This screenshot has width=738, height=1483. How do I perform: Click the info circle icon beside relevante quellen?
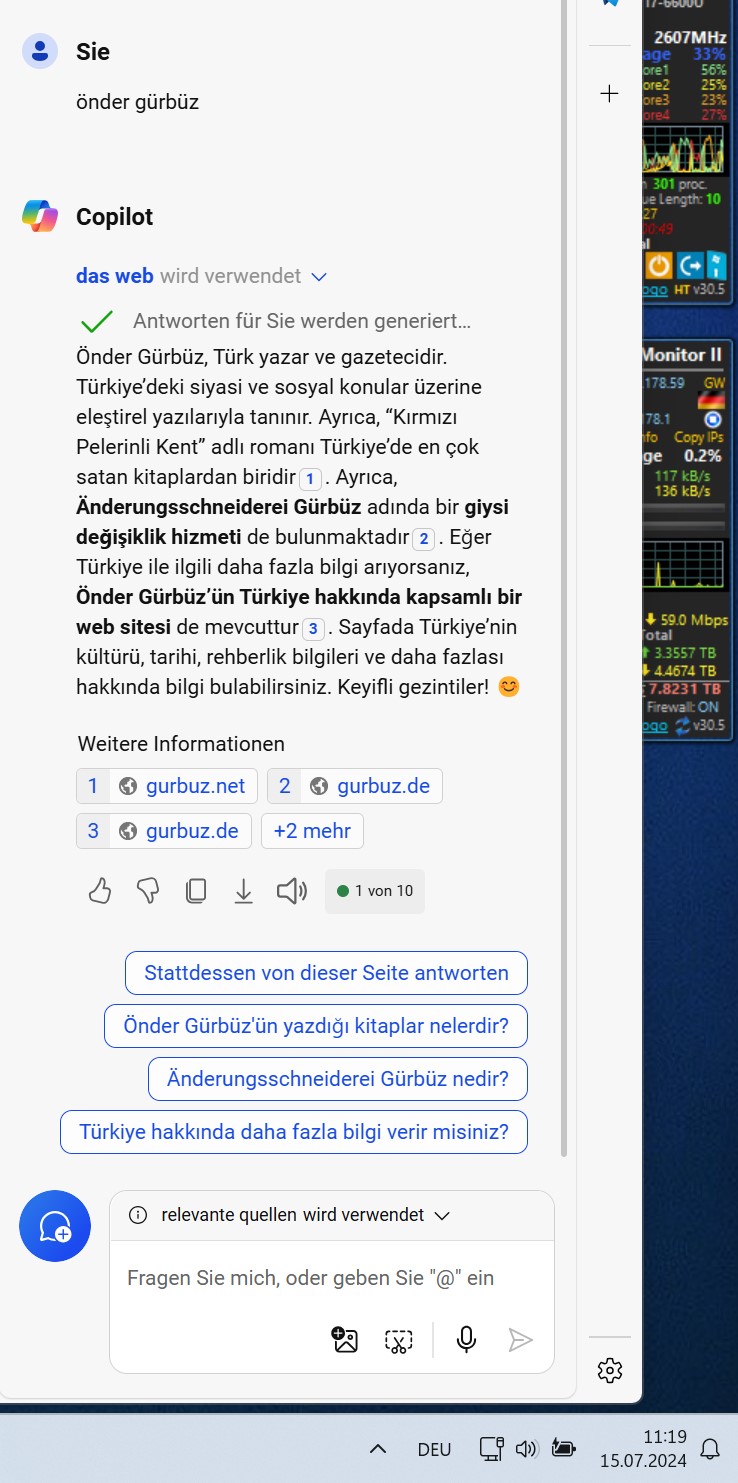[x=139, y=1215]
